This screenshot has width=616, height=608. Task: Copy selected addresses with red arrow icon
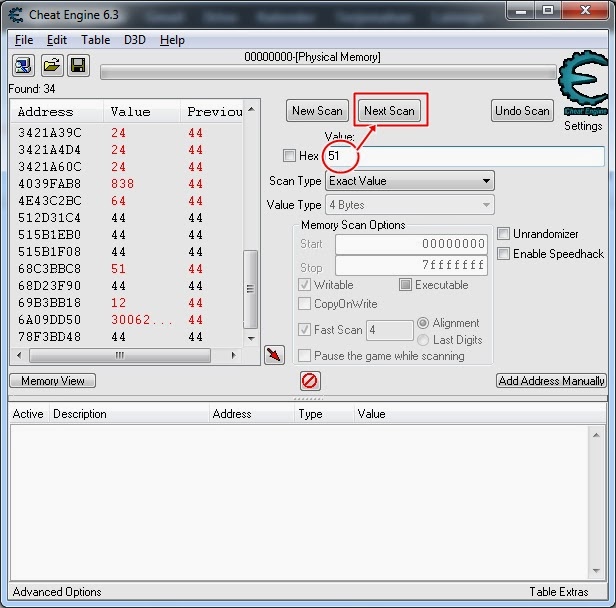(274, 355)
